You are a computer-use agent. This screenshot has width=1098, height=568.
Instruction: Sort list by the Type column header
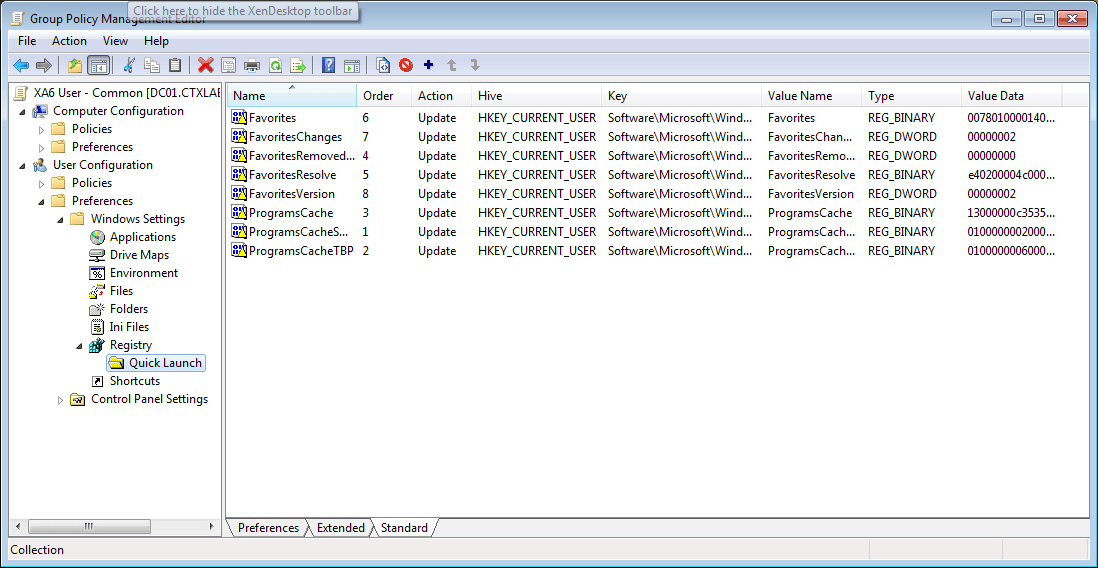click(x=912, y=96)
